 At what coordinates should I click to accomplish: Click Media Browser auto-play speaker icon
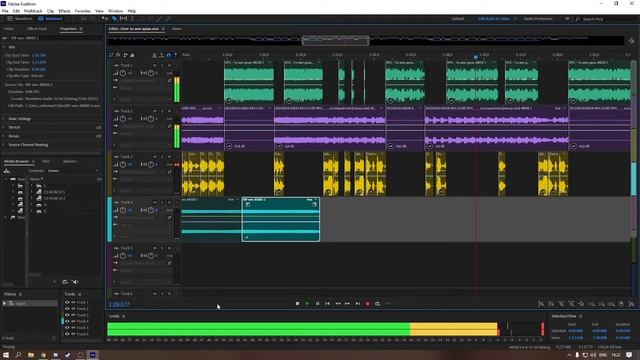pos(75,282)
